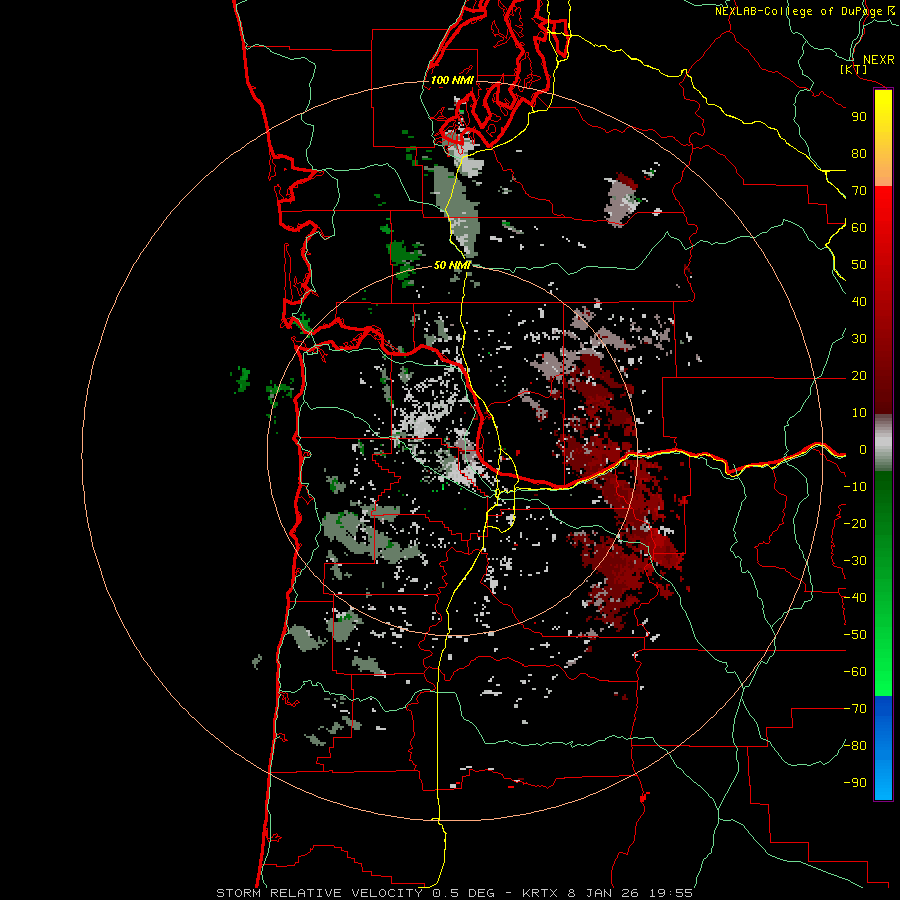Click the 0 value on the velocity scale
This screenshot has height=900, width=900.
(863, 449)
